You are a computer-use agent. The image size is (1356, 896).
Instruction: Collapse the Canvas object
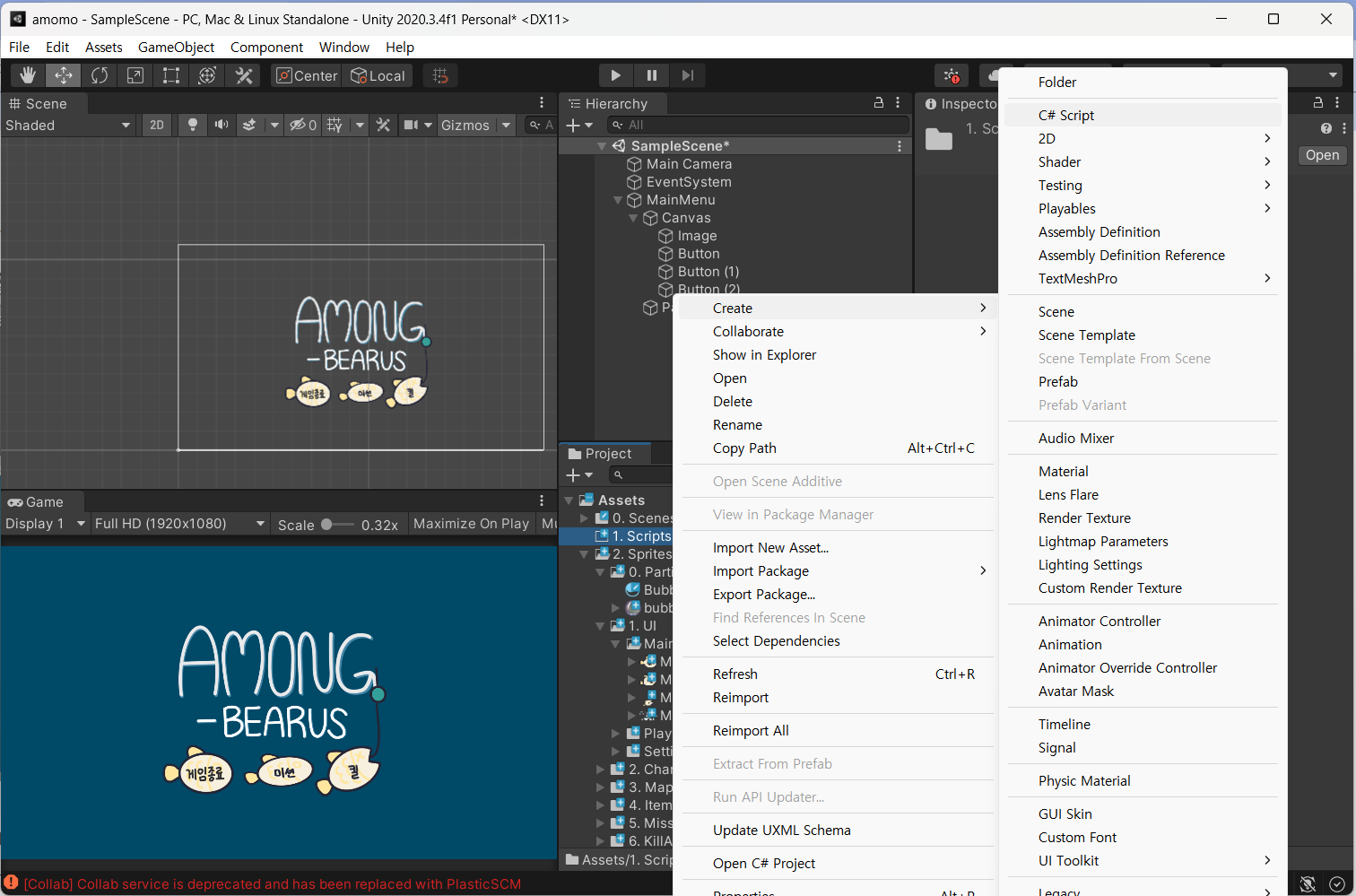coord(633,218)
